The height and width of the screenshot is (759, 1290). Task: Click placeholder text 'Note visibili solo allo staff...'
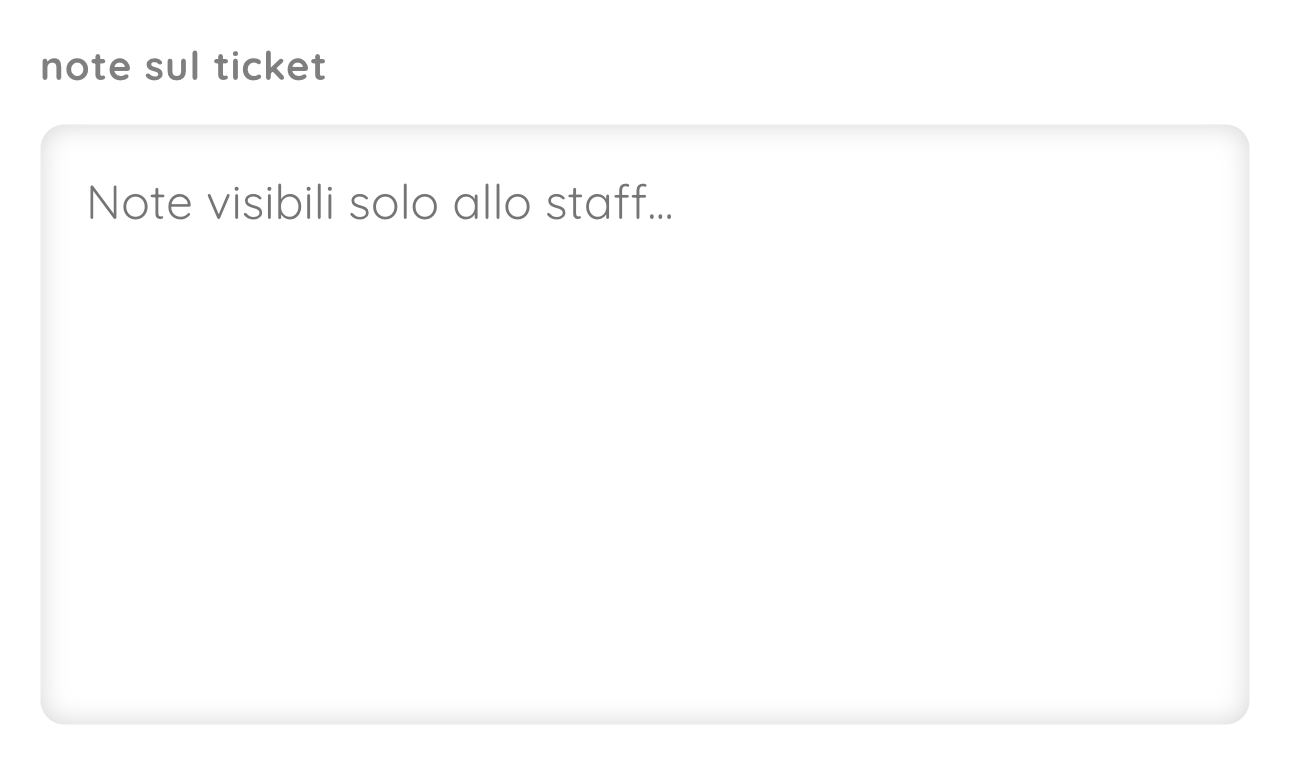click(x=380, y=203)
